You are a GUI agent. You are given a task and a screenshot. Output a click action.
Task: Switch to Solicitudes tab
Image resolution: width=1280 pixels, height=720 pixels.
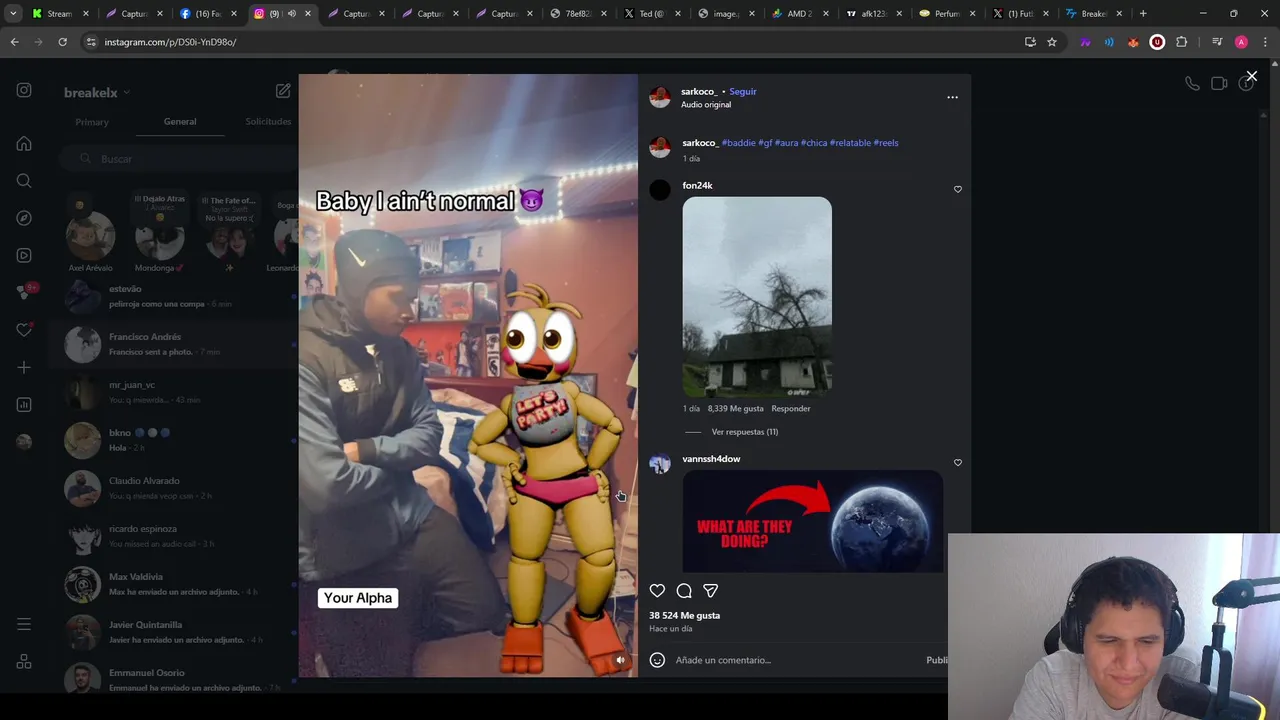[268, 122]
